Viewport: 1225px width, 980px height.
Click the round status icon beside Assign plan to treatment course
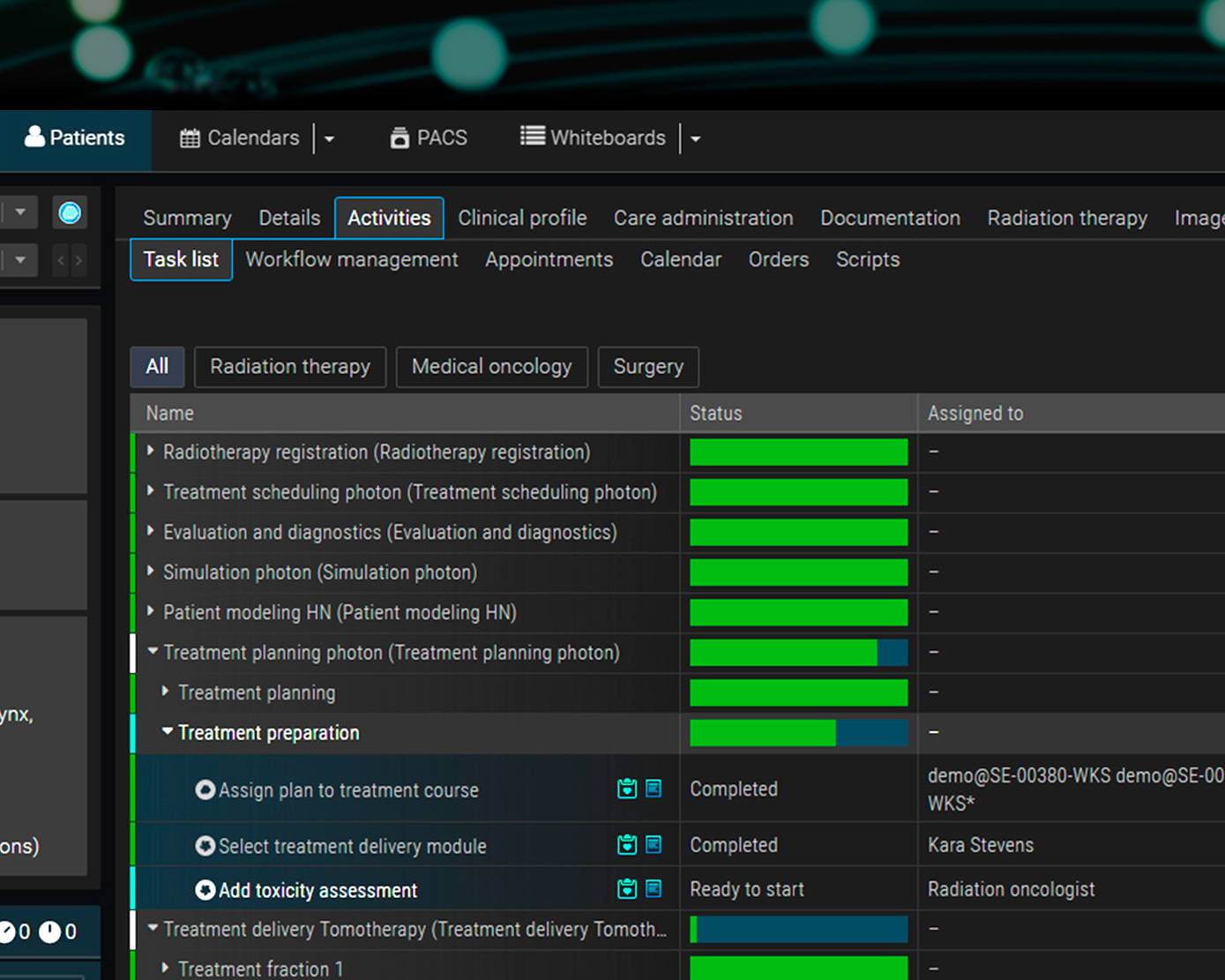coord(205,790)
